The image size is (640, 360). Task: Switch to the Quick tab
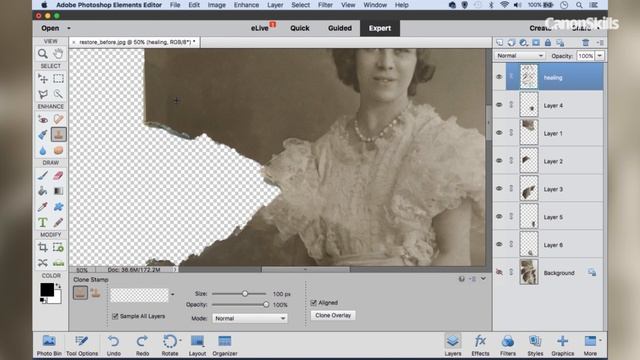point(300,28)
